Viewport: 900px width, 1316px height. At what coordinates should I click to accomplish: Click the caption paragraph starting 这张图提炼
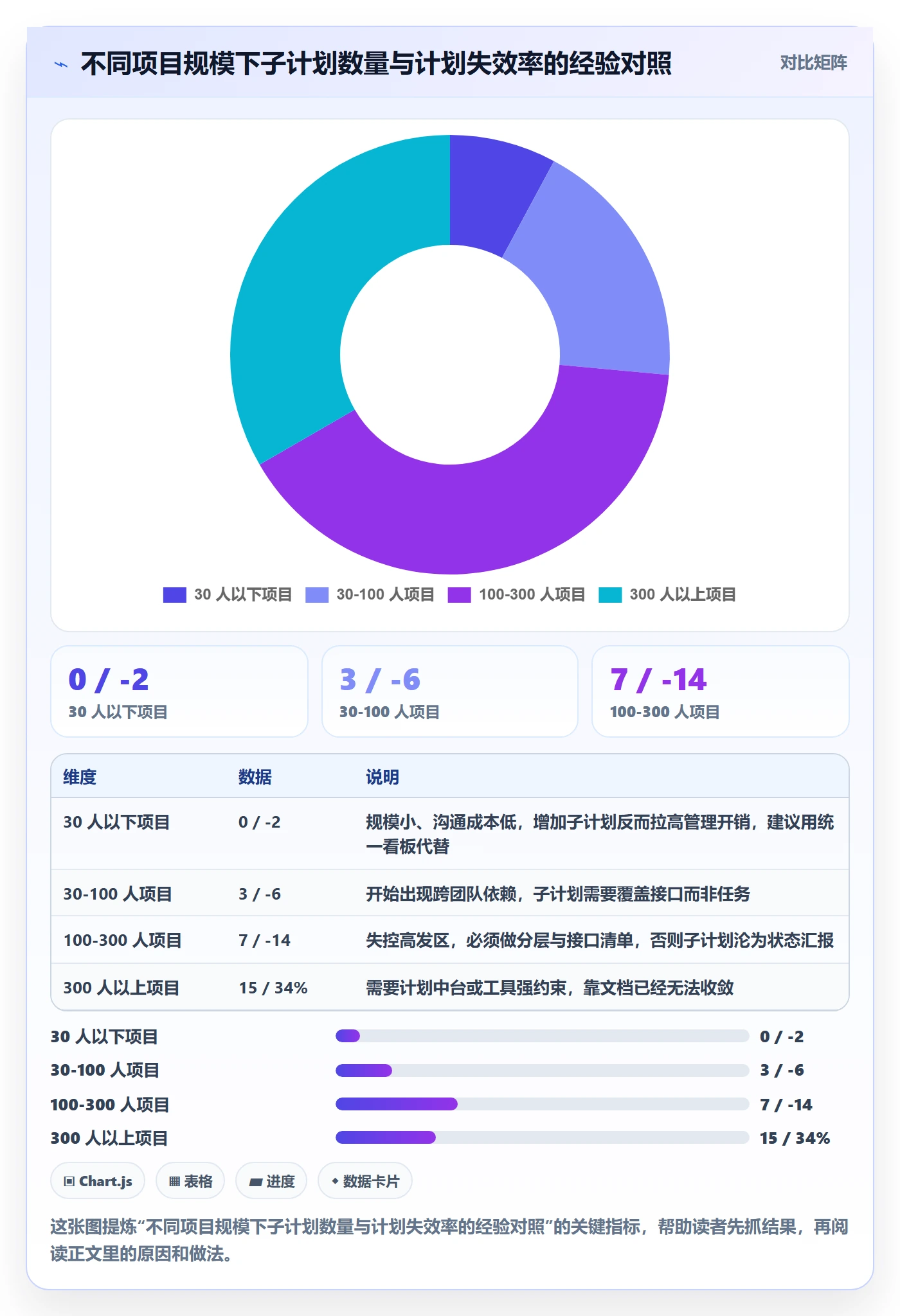tap(449, 1240)
